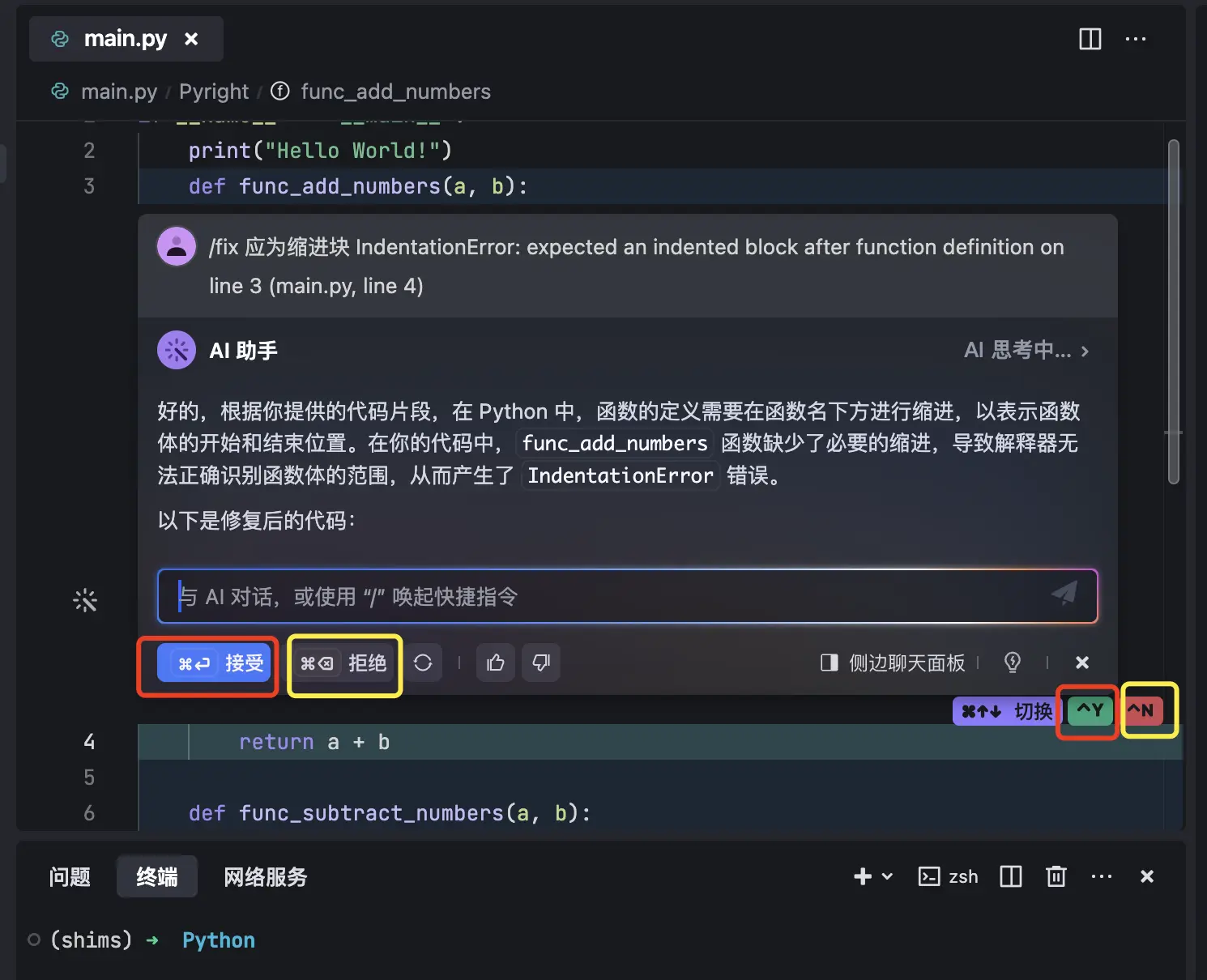Select the main.py editor tab
This screenshot has width=1207, height=980.
(x=126, y=39)
